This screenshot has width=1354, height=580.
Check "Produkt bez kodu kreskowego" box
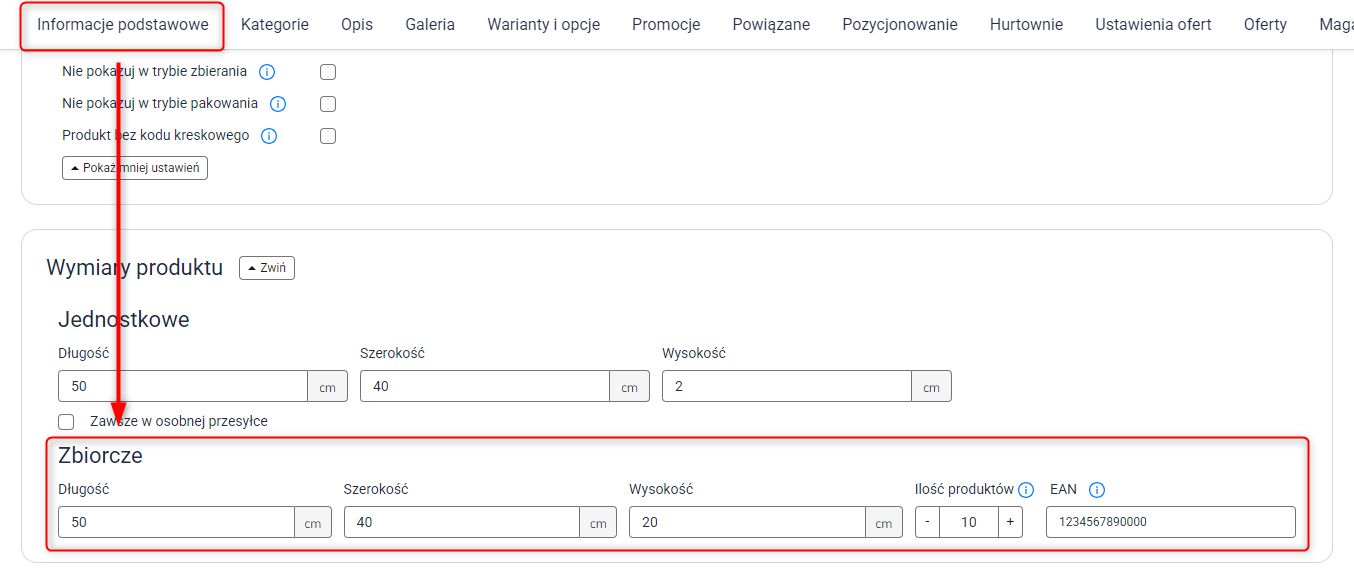(x=328, y=136)
